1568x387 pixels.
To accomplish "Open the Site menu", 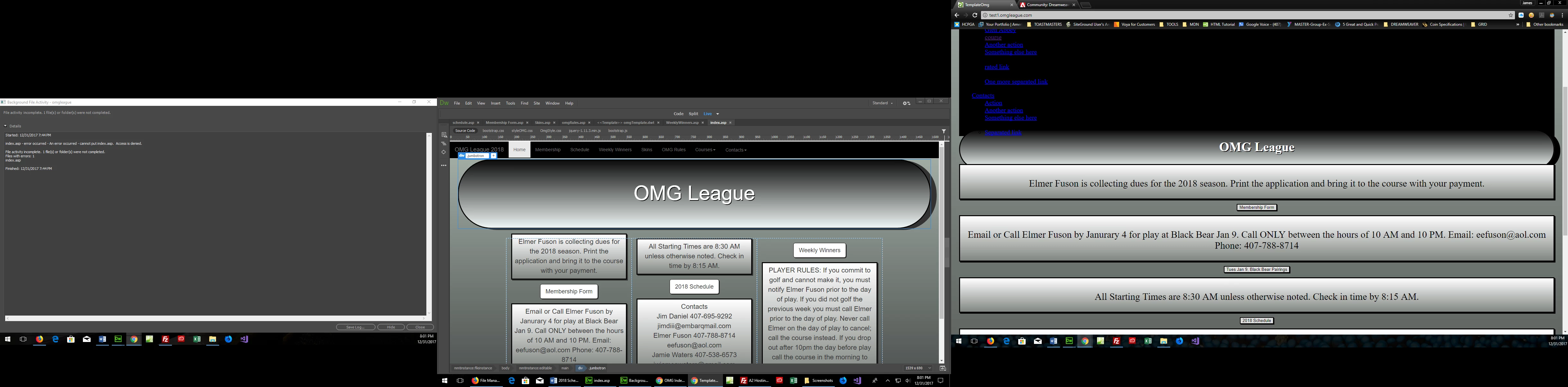I will click(536, 103).
